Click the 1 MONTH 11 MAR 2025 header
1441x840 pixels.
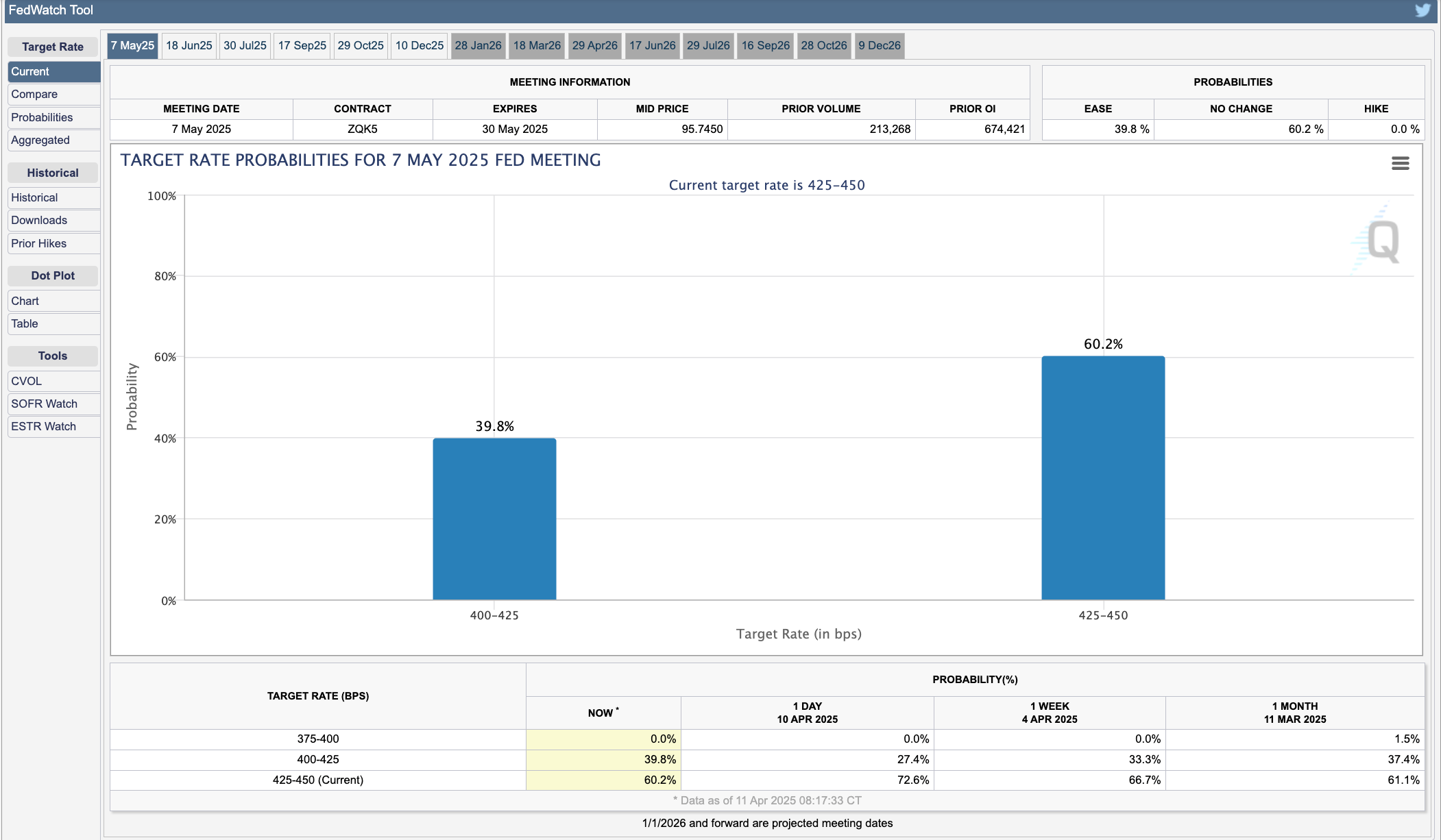click(1295, 713)
